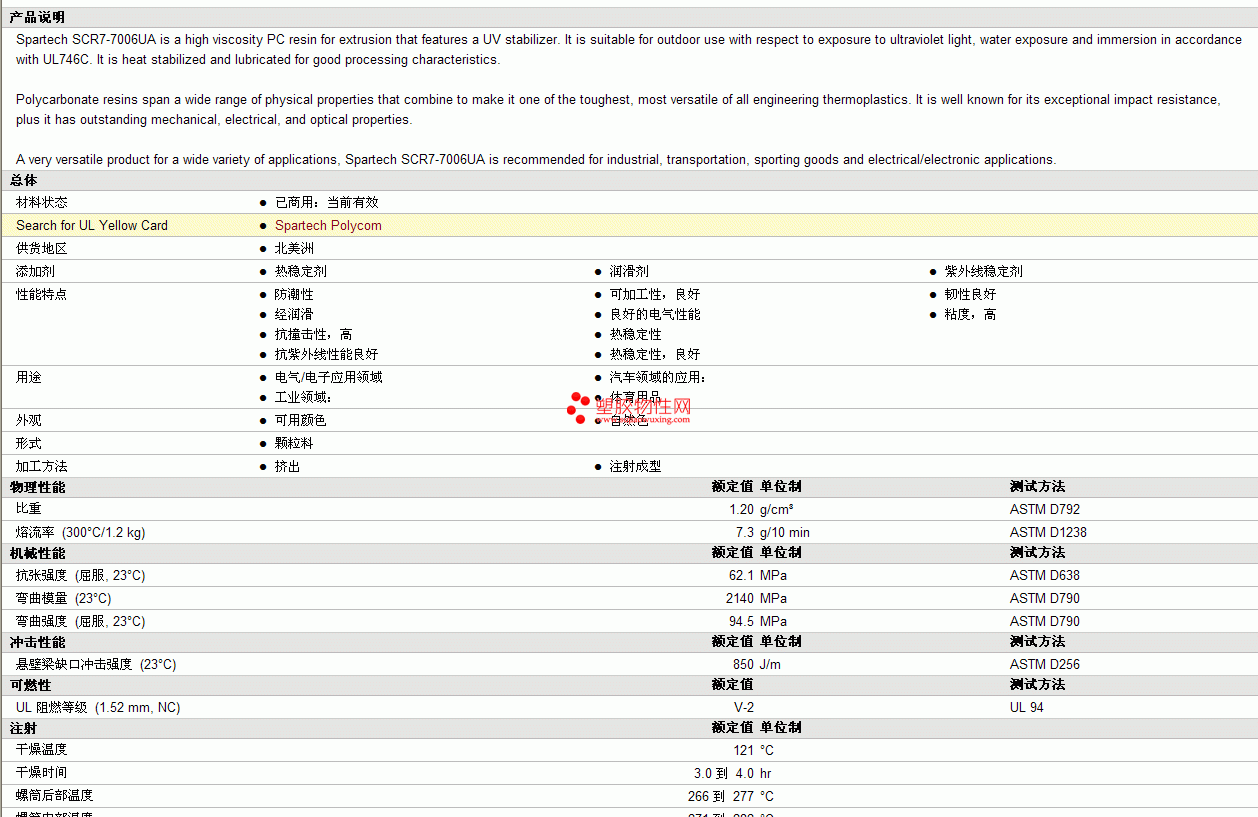
Task: Select the 供货地区 row label
Action: point(42,248)
